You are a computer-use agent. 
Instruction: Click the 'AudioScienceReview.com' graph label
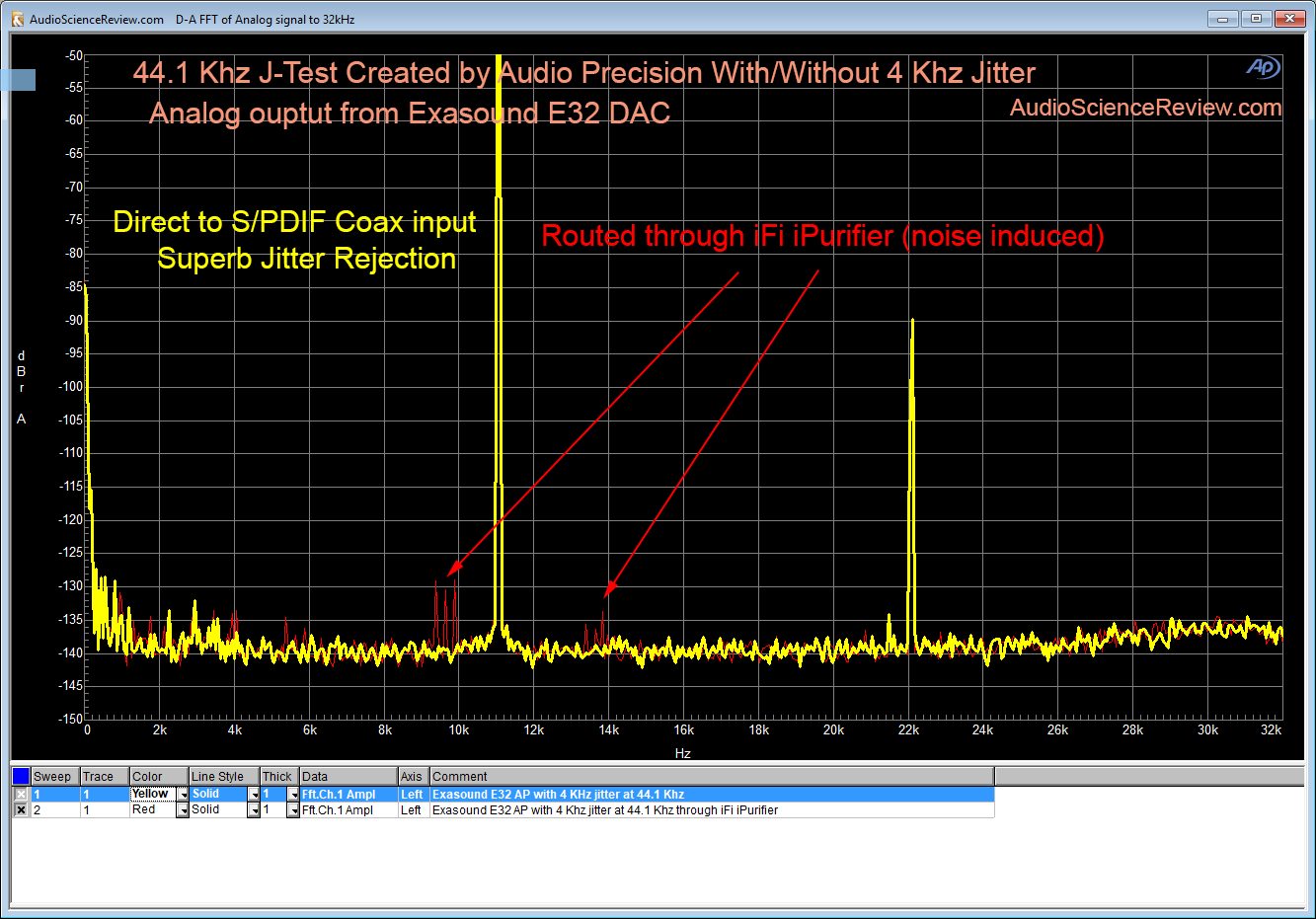[x=1145, y=108]
